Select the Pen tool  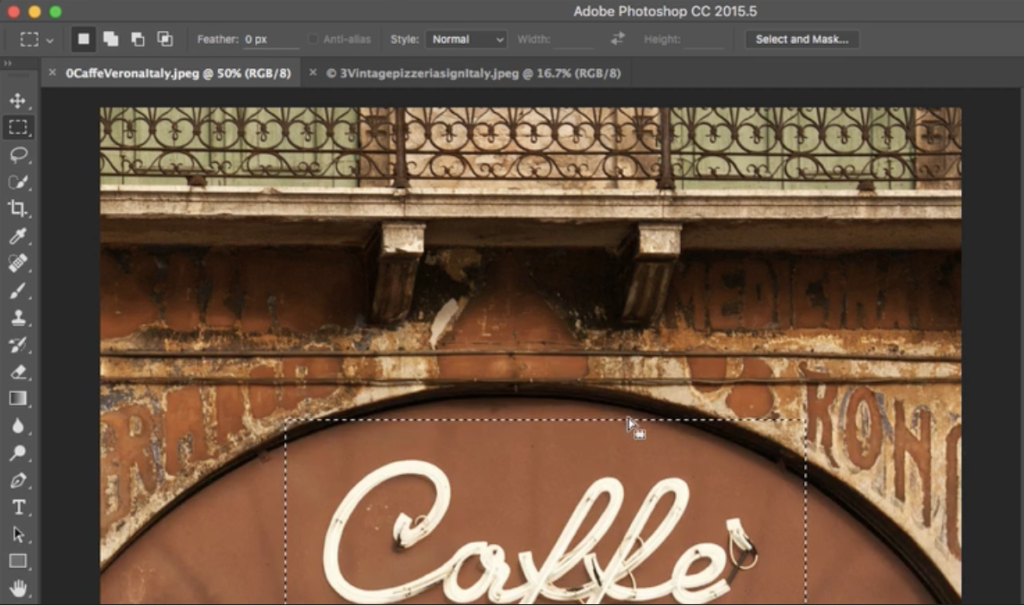tap(18, 480)
